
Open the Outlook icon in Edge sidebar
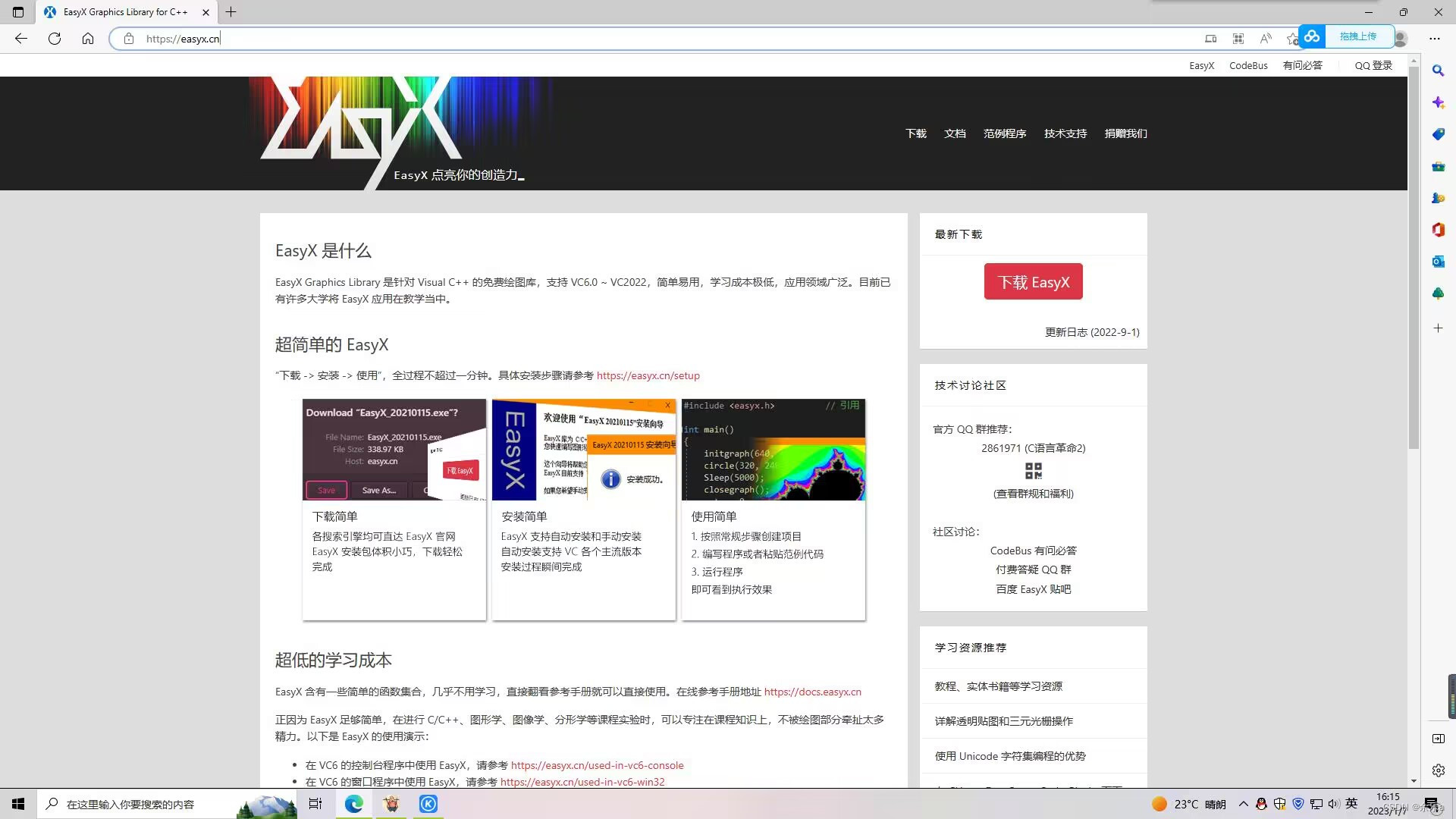(x=1438, y=262)
